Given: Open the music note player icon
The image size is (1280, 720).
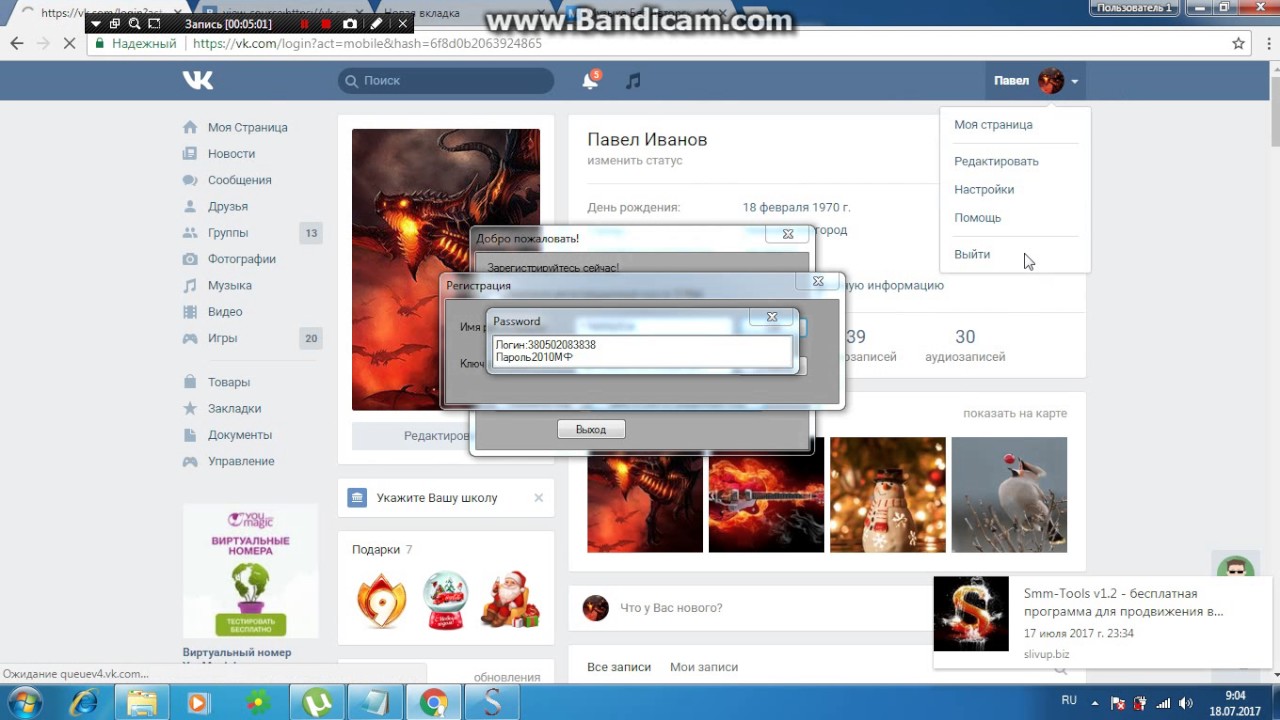Looking at the screenshot, I should tap(633, 81).
